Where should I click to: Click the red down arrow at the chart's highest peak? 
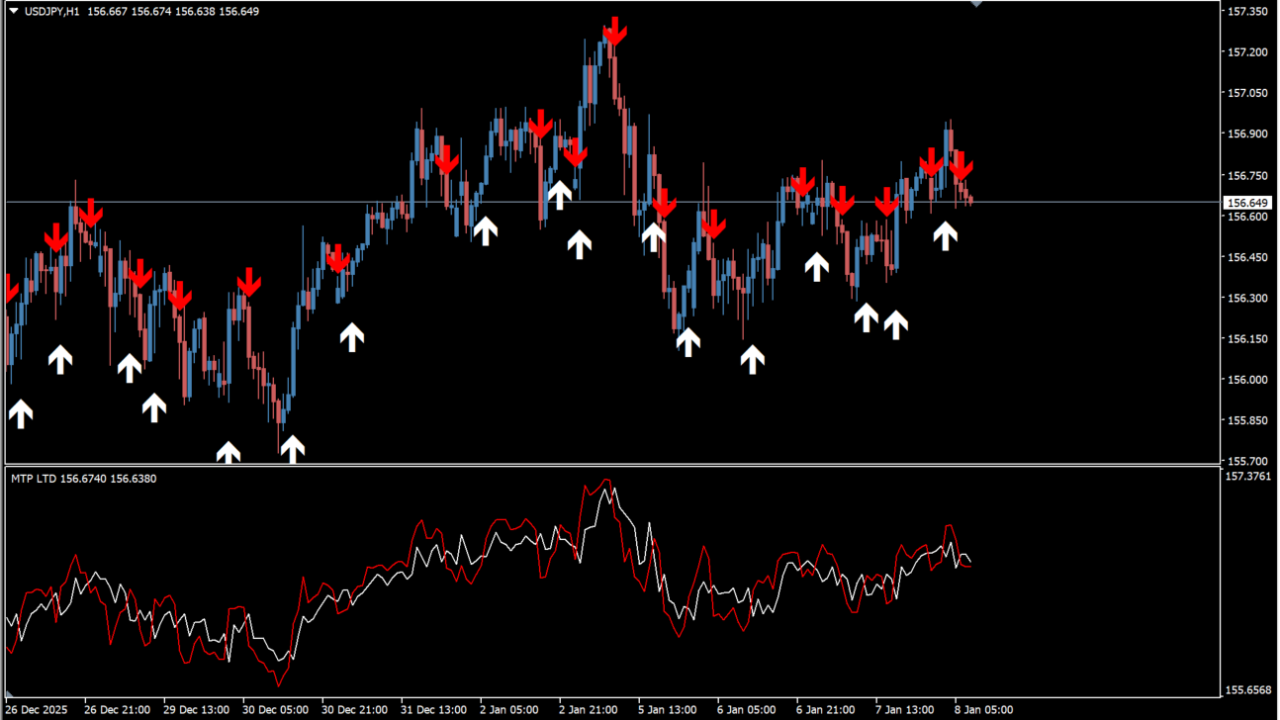[x=614, y=31]
